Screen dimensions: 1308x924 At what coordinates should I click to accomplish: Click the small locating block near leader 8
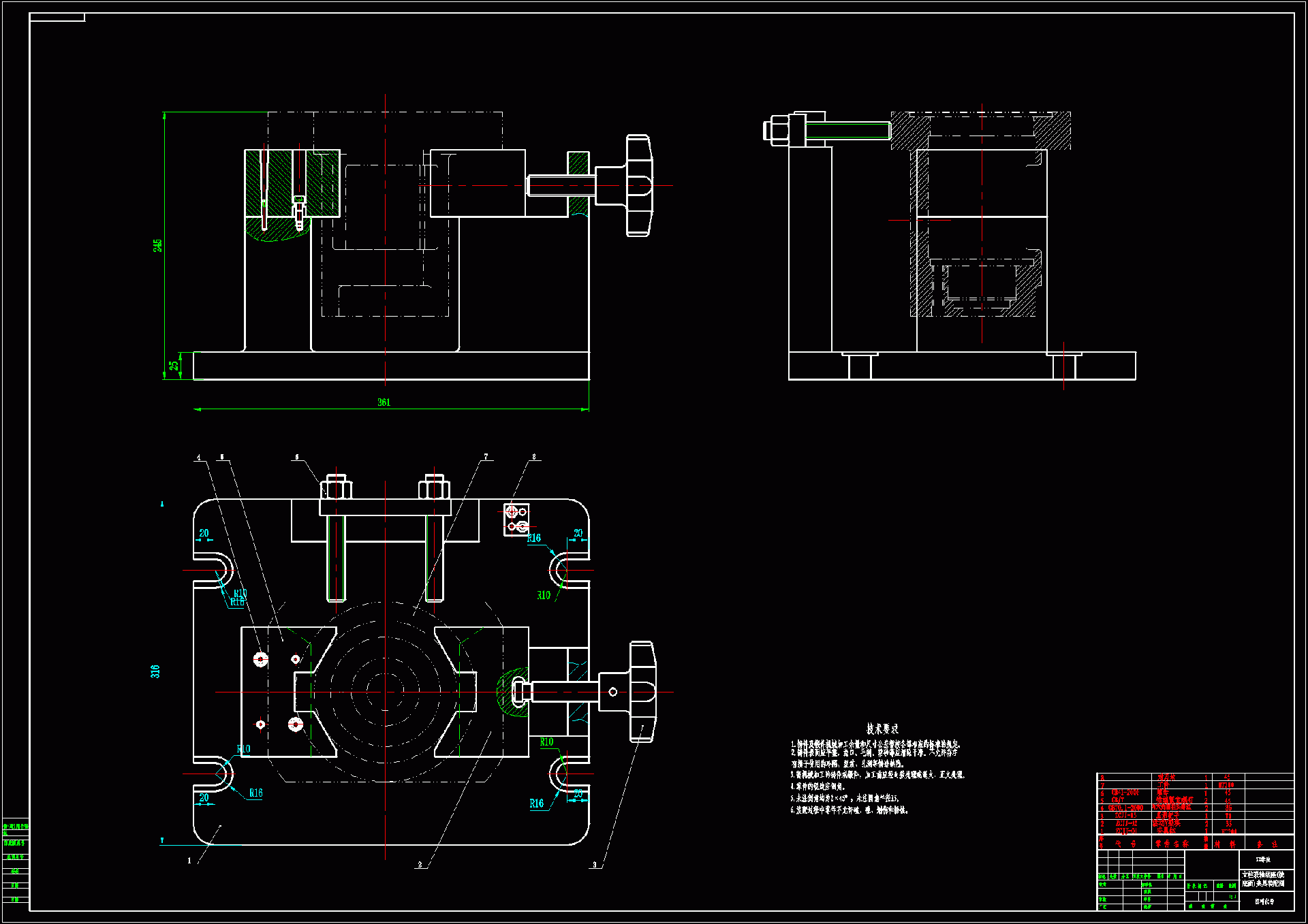pyautogui.click(x=516, y=520)
